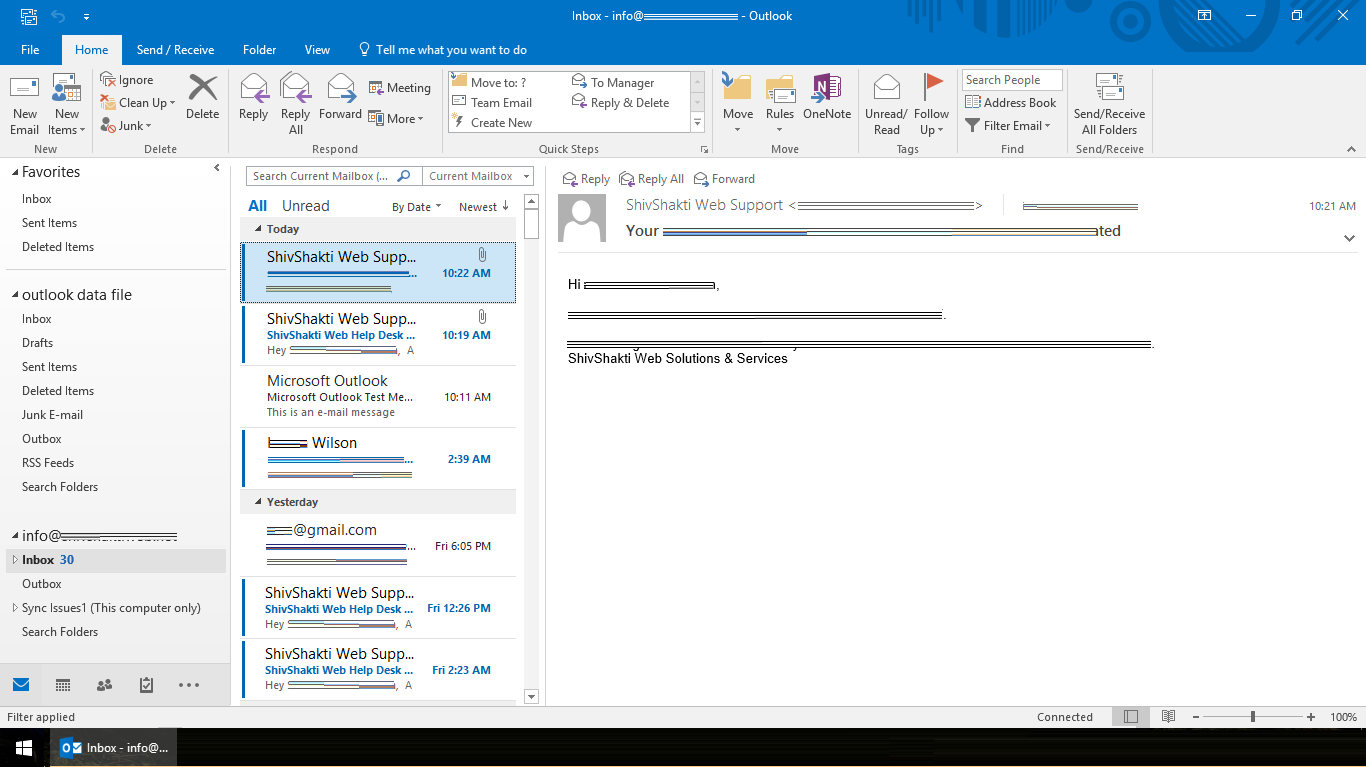Click the ribbon Reply icon

pyautogui.click(x=254, y=97)
